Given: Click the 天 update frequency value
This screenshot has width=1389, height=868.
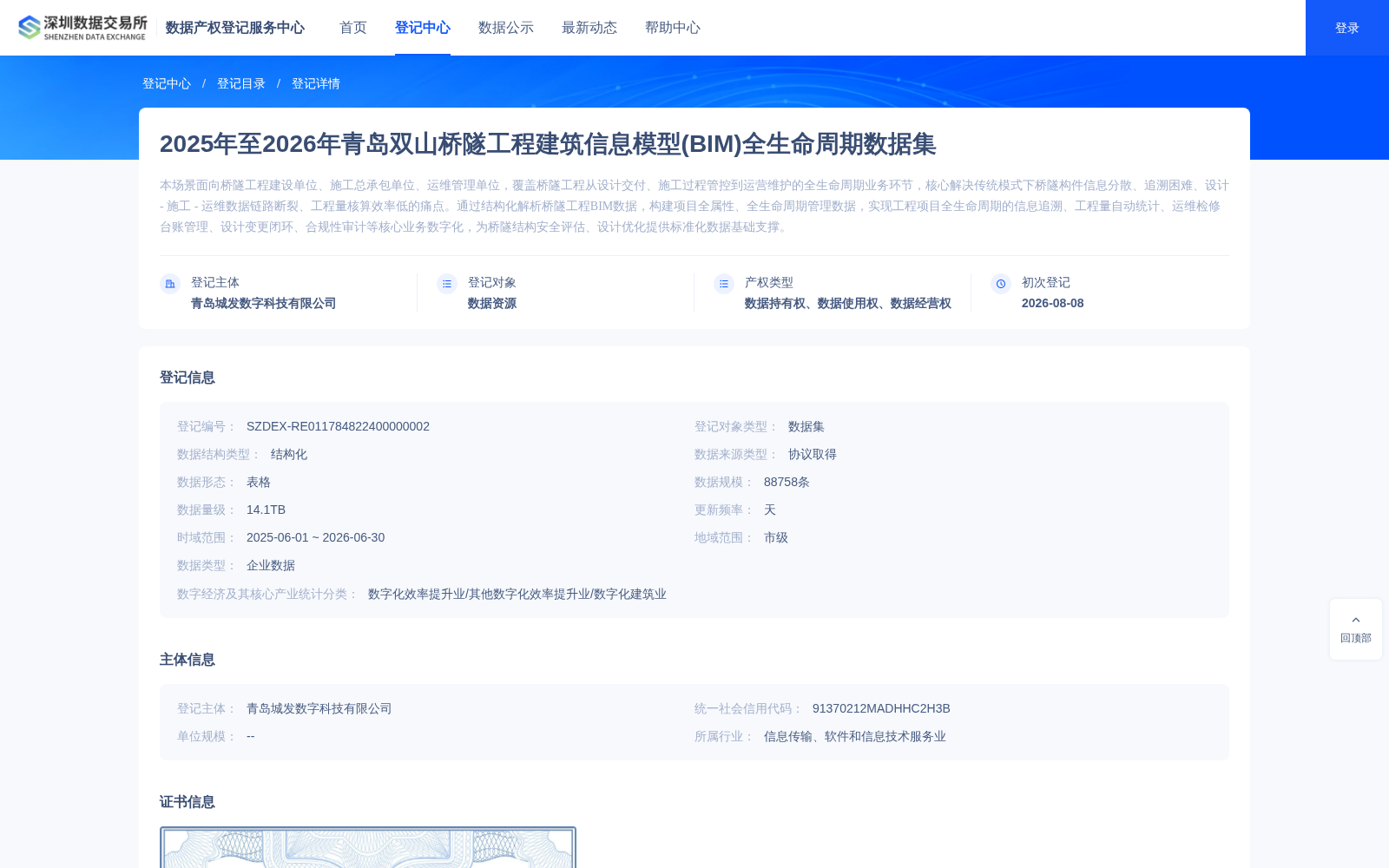Looking at the screenshot, I should click(770, 510).
